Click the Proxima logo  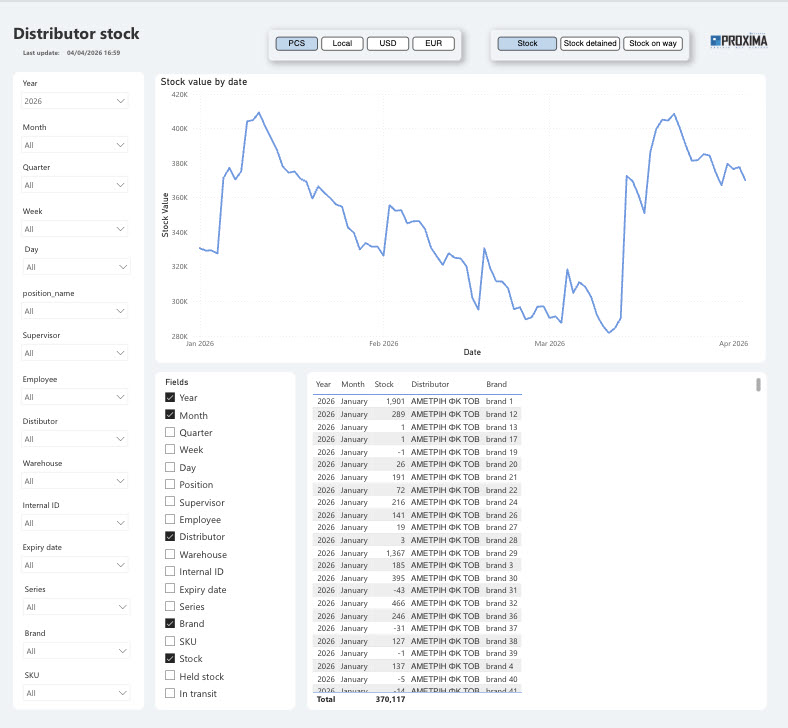(739, 41)
